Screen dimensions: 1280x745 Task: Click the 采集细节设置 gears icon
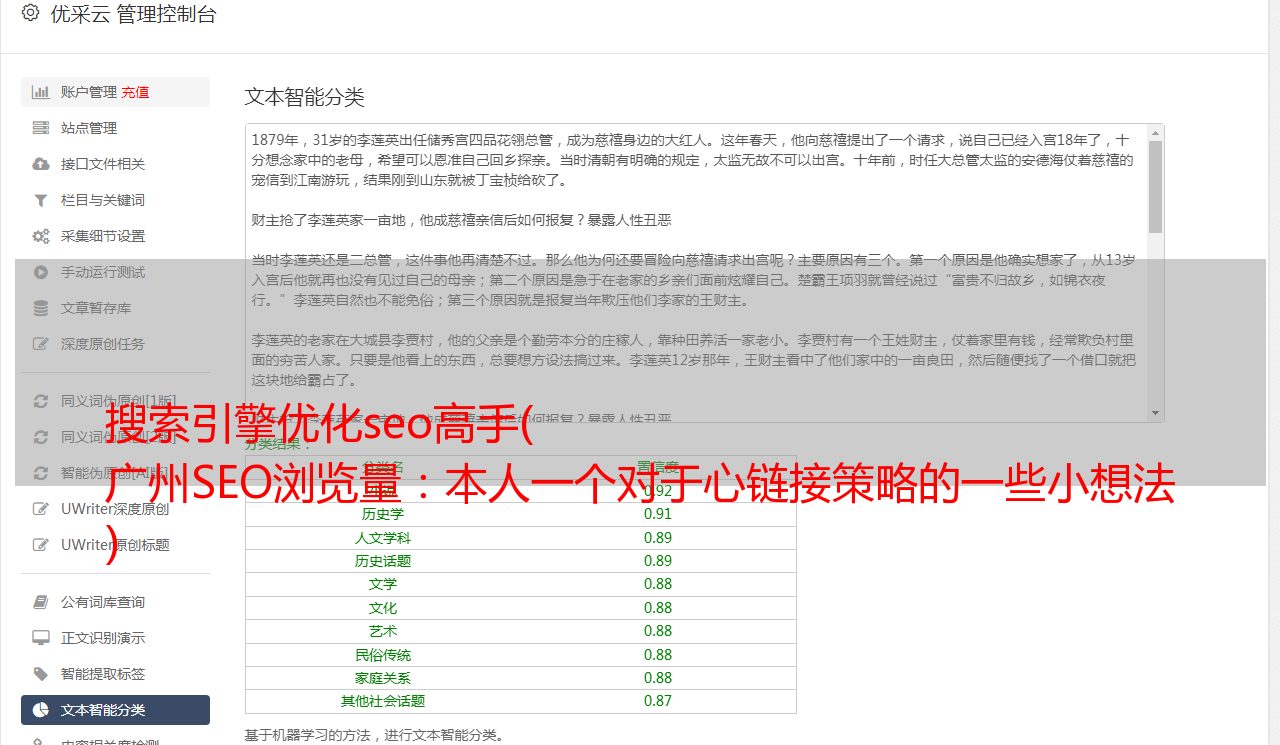41,236
